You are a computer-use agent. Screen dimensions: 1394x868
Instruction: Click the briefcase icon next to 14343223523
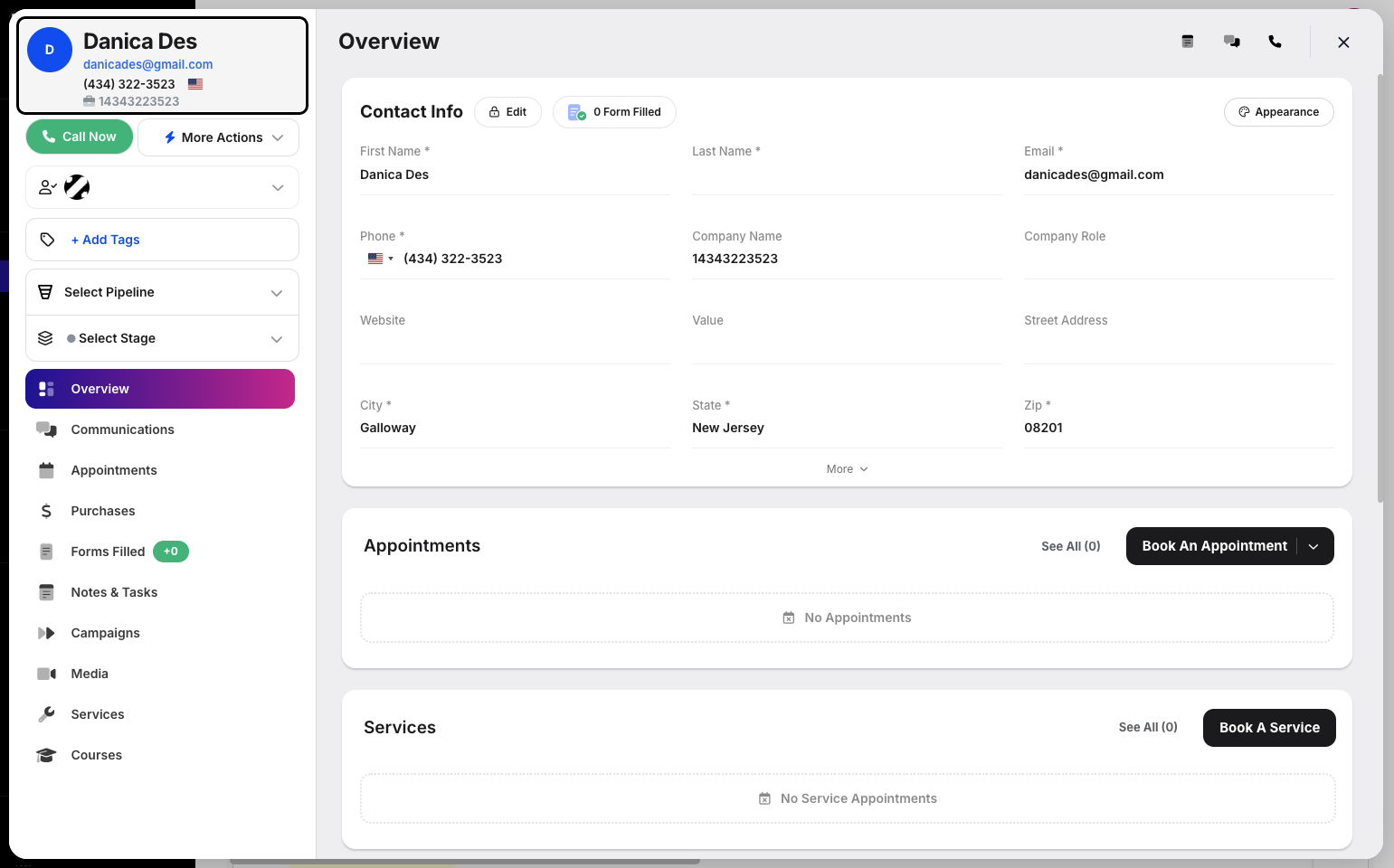89,101
